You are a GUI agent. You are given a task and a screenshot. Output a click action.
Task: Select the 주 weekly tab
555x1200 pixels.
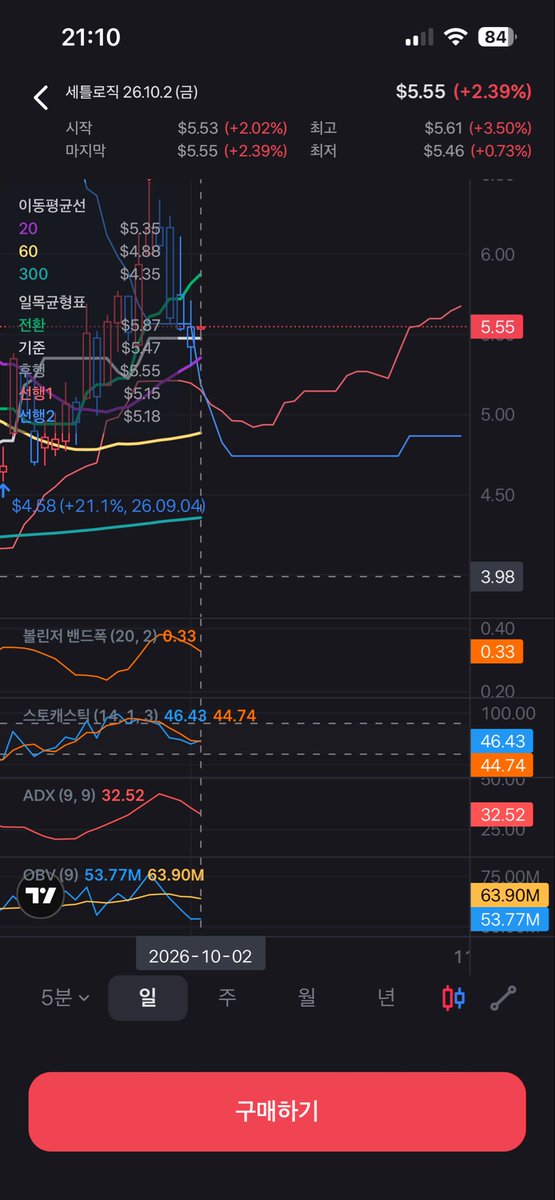(x=227, y=998)
